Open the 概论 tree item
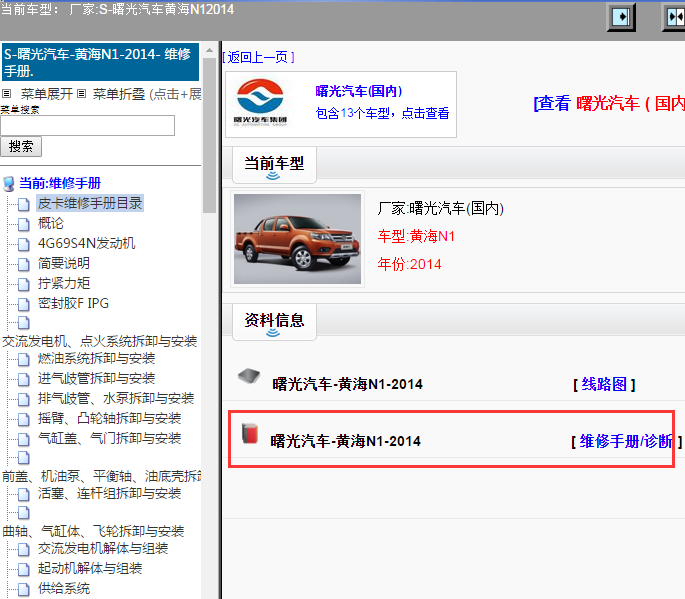This screenshot has width=685, height=599. (51, 223)
